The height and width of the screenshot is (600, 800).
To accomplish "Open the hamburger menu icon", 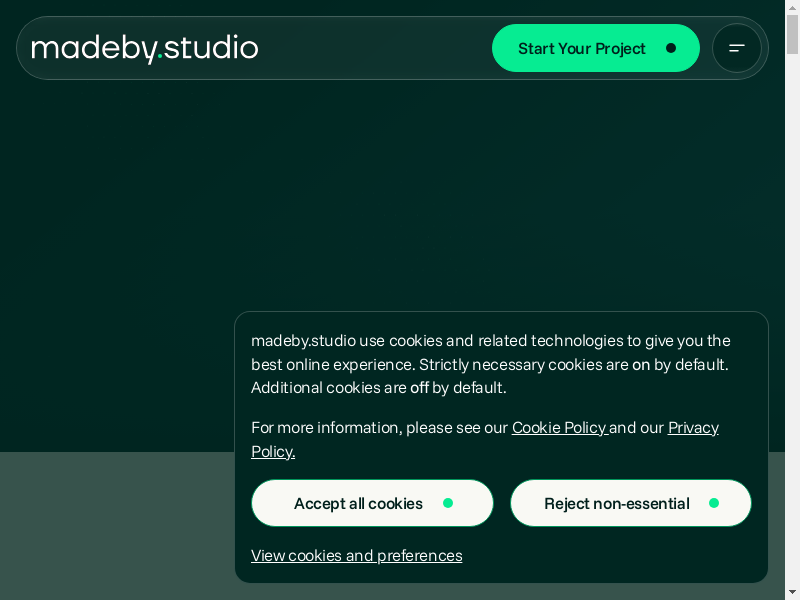I will (x=737, y=48).
